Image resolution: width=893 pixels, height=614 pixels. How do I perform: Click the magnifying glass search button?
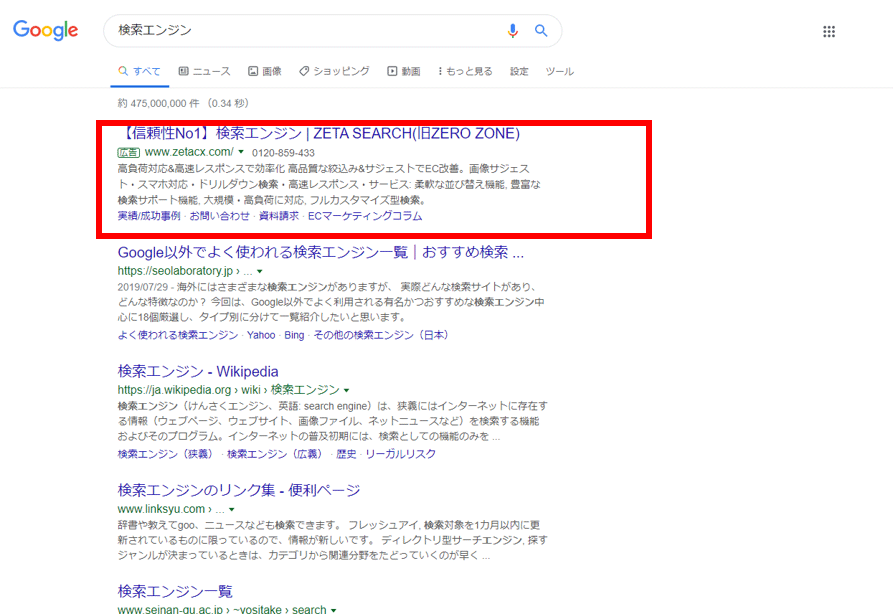pos(541,31)
